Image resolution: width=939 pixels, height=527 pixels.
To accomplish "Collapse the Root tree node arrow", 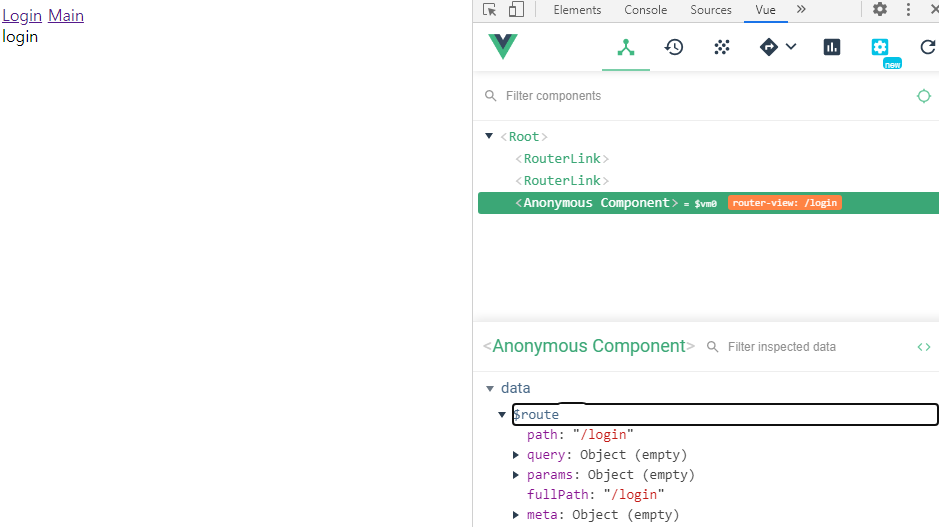I will click(x=489, y=136).
